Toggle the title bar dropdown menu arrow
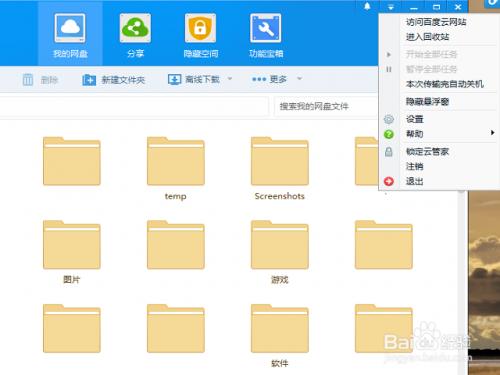 391,7
